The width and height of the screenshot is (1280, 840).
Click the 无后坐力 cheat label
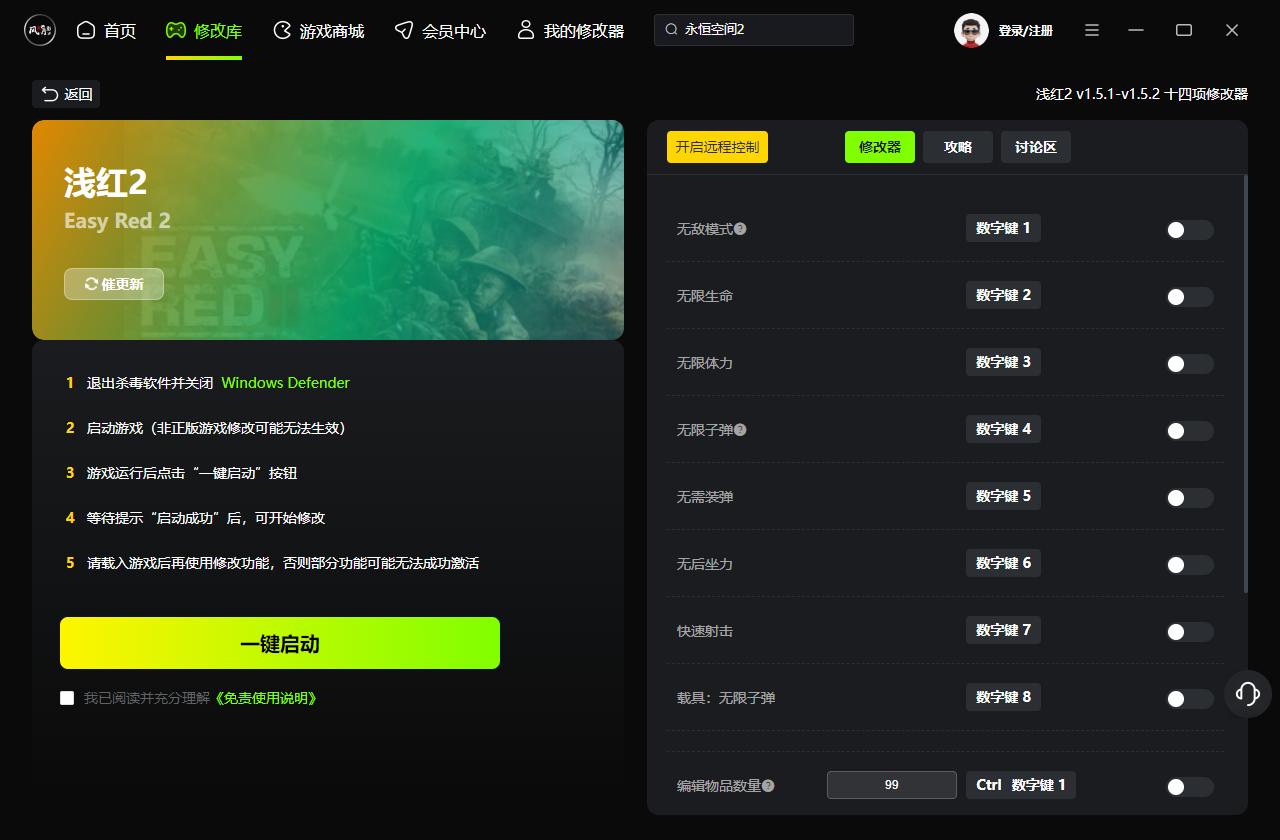click(705, 564)
